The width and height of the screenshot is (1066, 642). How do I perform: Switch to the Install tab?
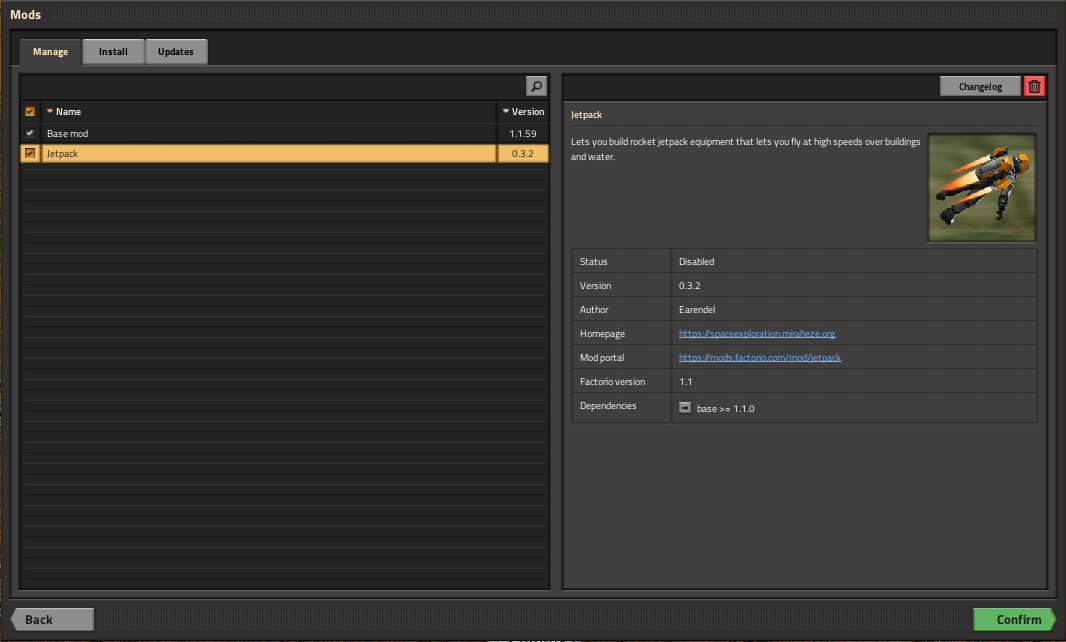pyautogui.click(x=113, y=52)
